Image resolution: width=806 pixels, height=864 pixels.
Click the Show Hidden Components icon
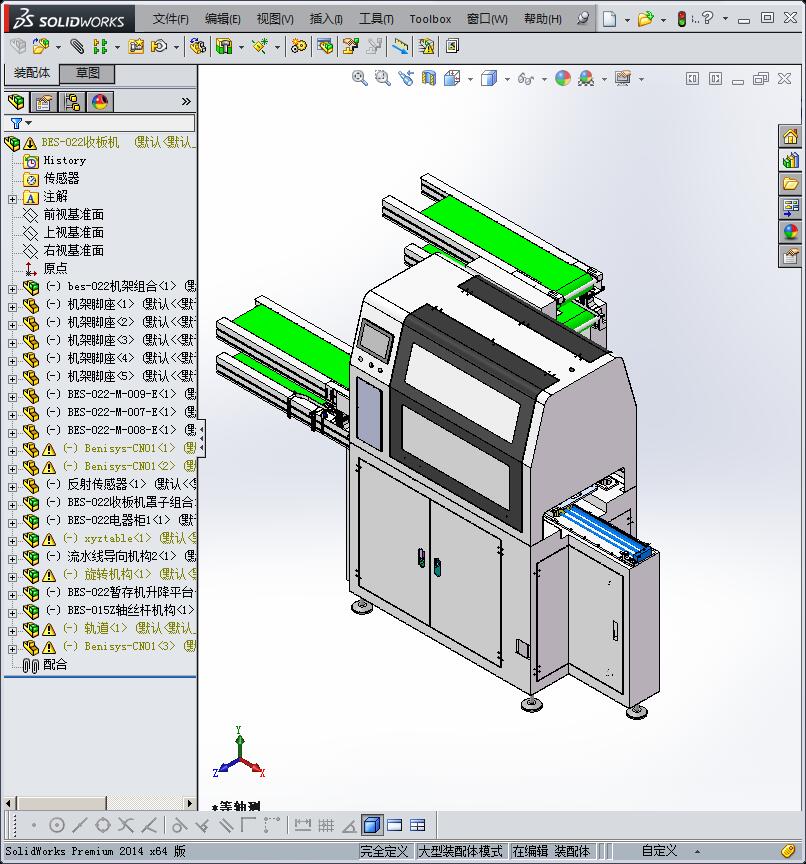[x=197, y=46]
